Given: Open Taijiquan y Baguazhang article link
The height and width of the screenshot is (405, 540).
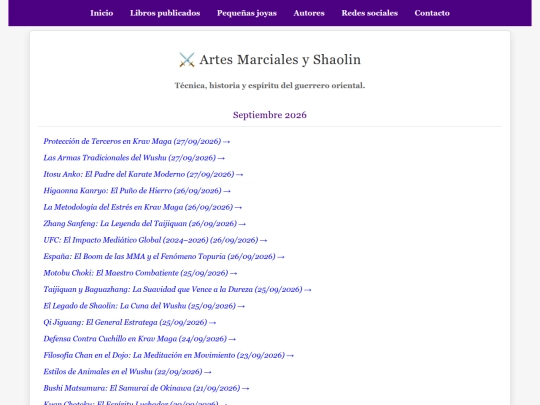Looking at the screenshot, I should (177, 290).
